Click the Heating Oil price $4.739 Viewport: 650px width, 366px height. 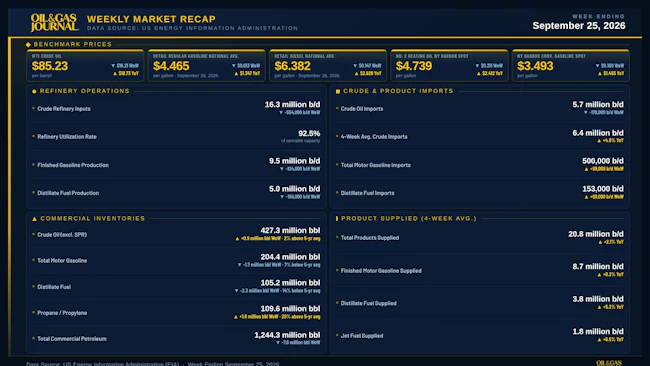(x=414, y=66)
